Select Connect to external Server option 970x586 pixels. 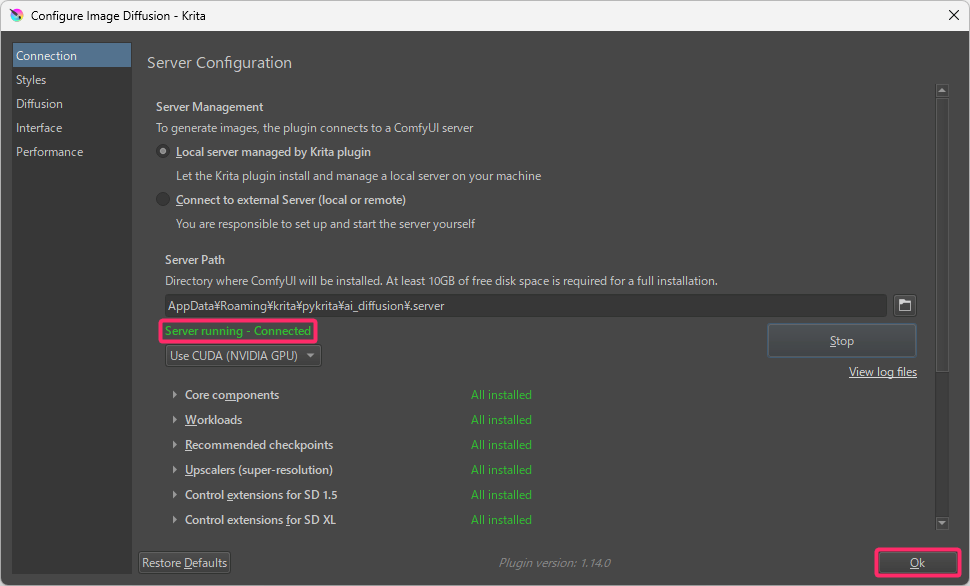click(163, 199)
